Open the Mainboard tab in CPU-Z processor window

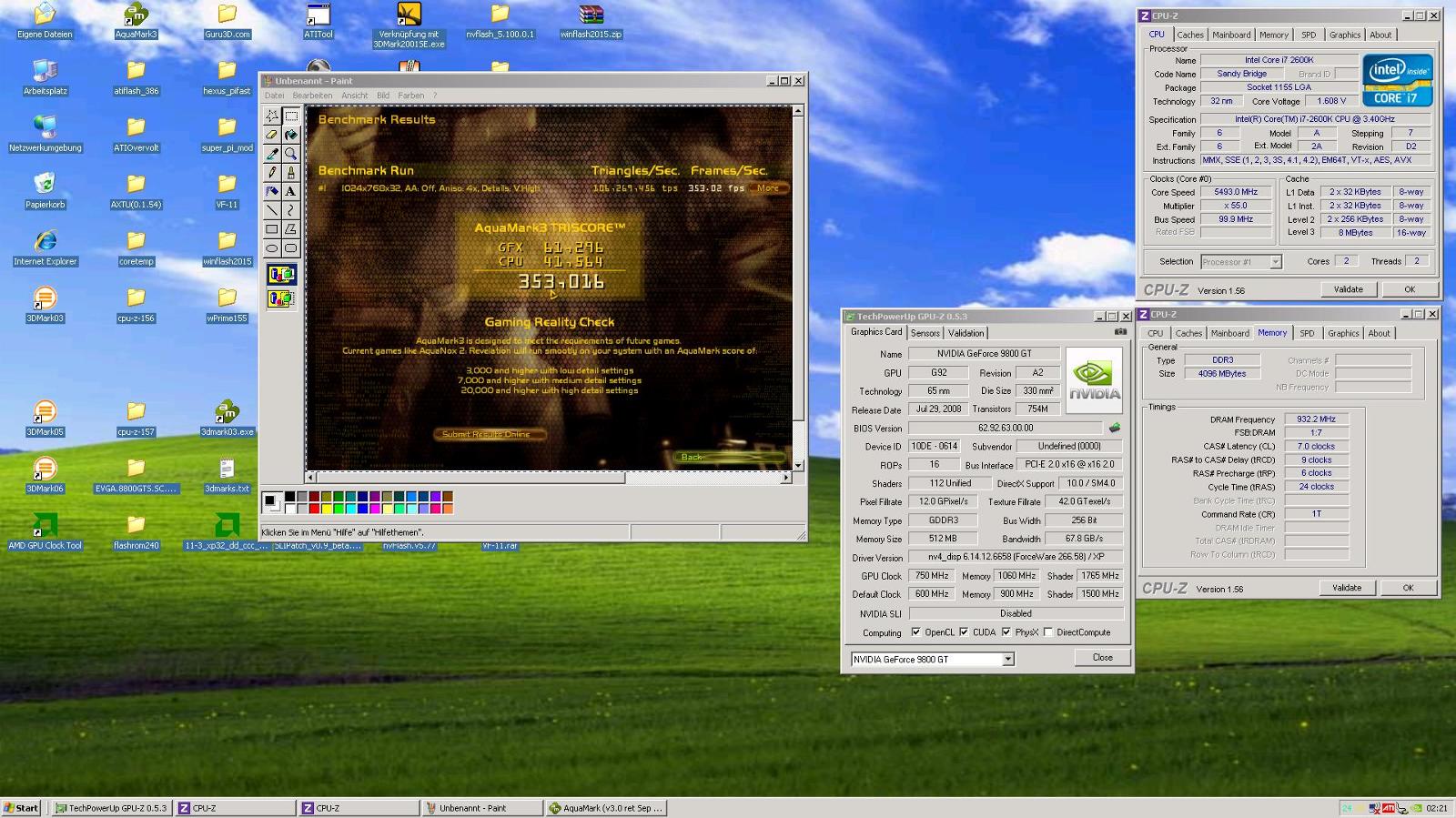[1231, 35]
